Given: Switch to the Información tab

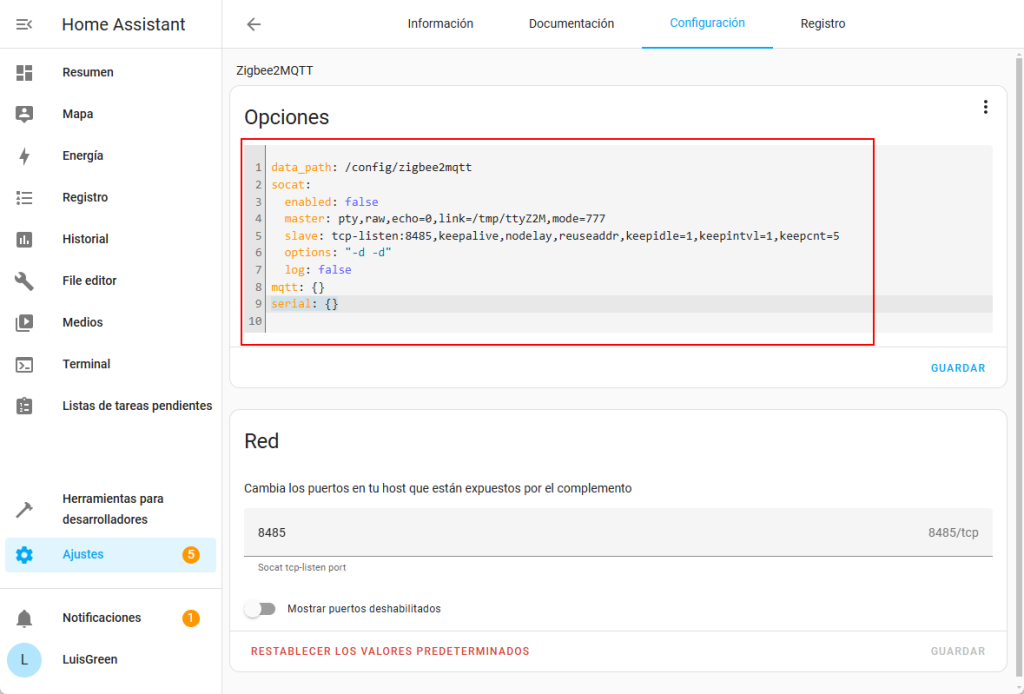Looking at the screenshot, I should pos(440,24).
